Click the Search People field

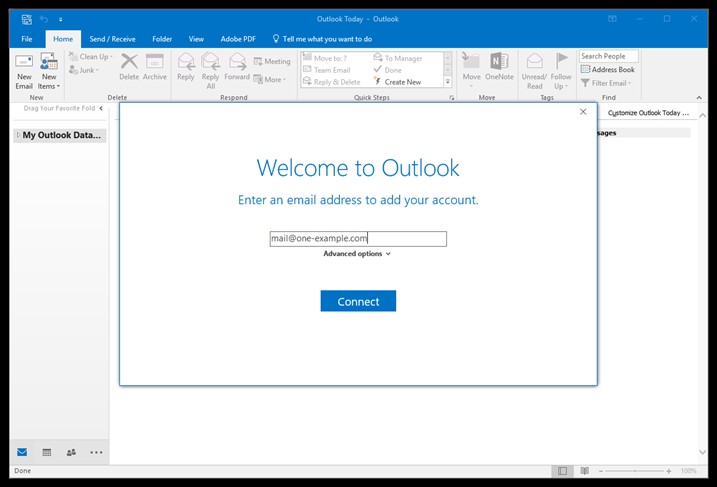pos(609,56)
